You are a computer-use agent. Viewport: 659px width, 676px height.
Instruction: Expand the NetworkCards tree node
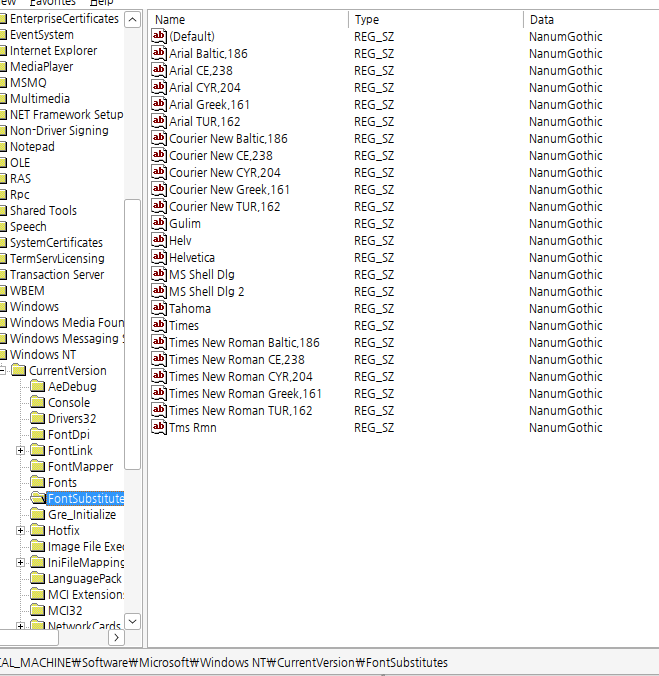click(x=20, y=626)
